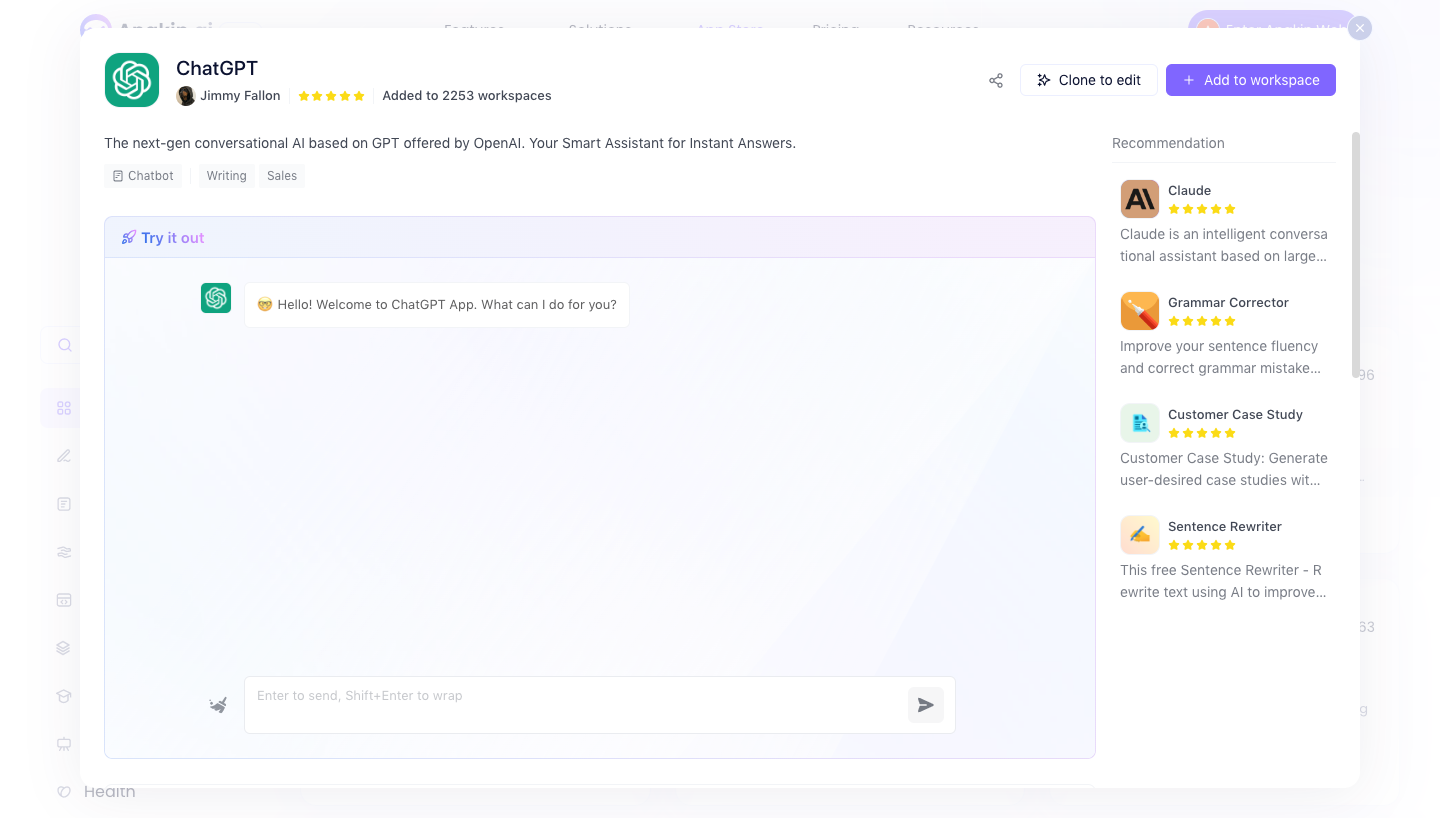Open the Grammar Corrector title
Viewport: 1440px width, 818px height.
coord(1228,302)
